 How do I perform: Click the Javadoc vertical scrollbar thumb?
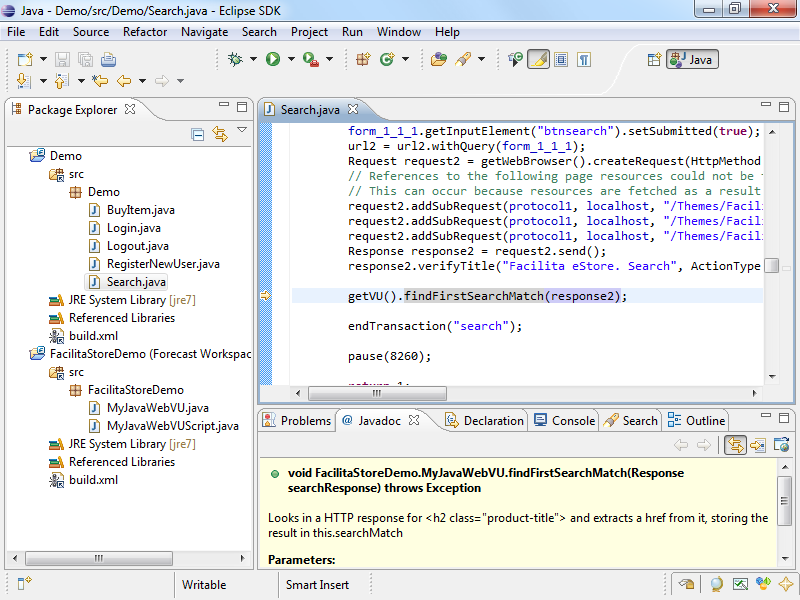pyautogui.click(x=785, y=501)
